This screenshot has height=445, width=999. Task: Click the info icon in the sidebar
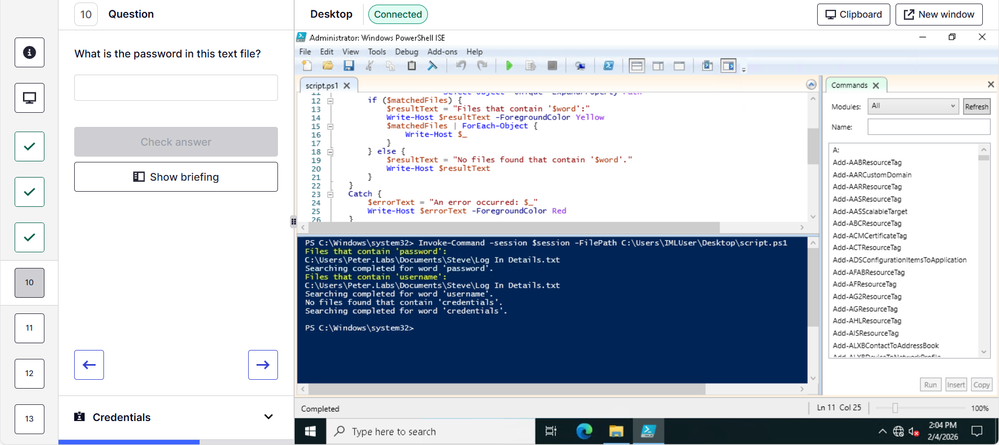pos(29,52)
